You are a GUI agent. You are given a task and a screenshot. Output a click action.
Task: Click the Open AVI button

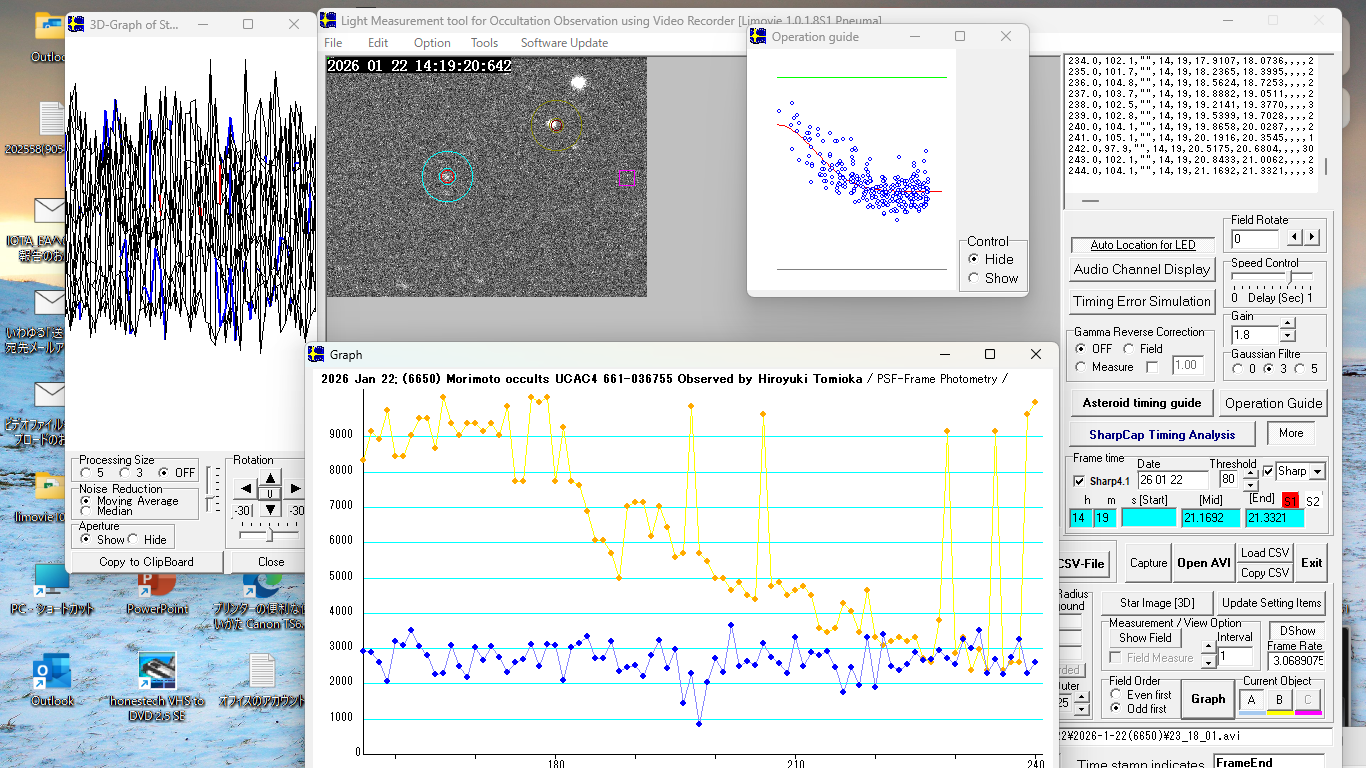tap(1204, 563)
